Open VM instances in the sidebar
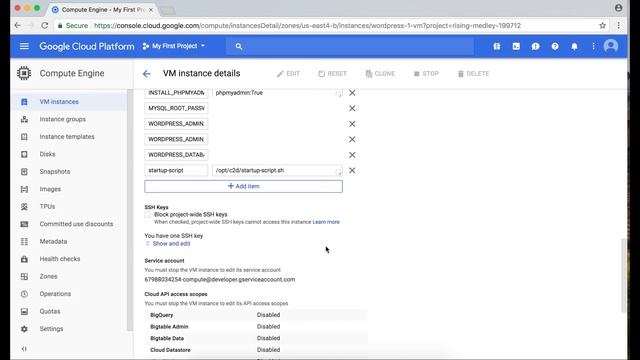Screen dimensions: 640x360 pos(69,102)
